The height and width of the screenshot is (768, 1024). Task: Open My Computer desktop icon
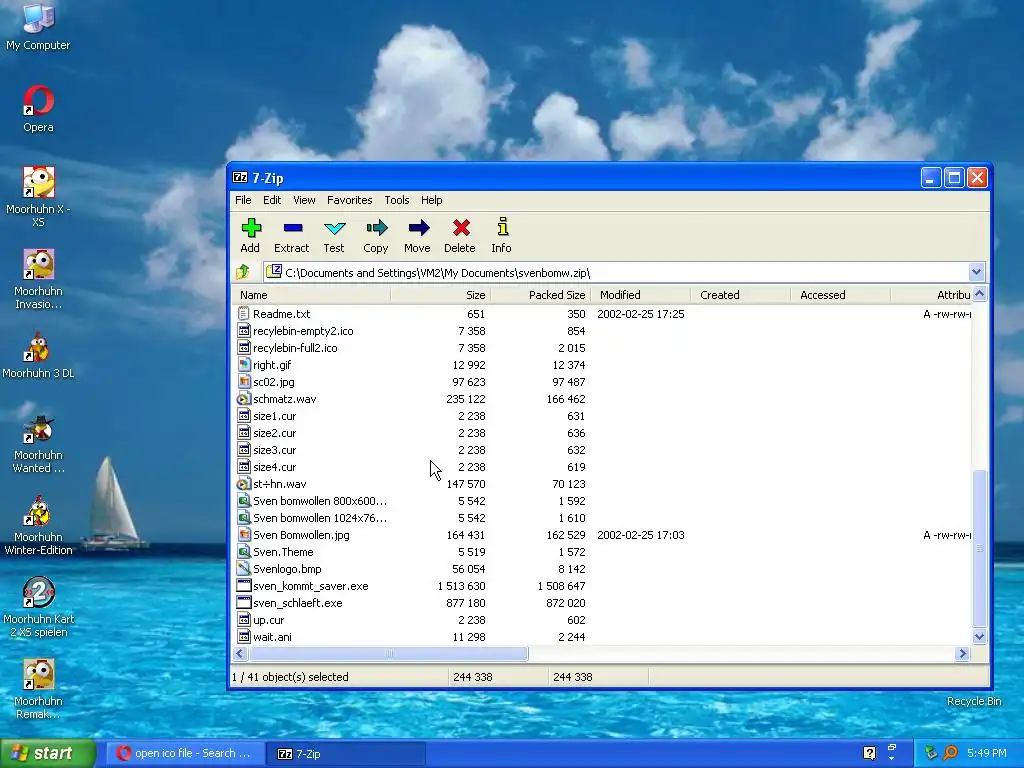(38, 26)
